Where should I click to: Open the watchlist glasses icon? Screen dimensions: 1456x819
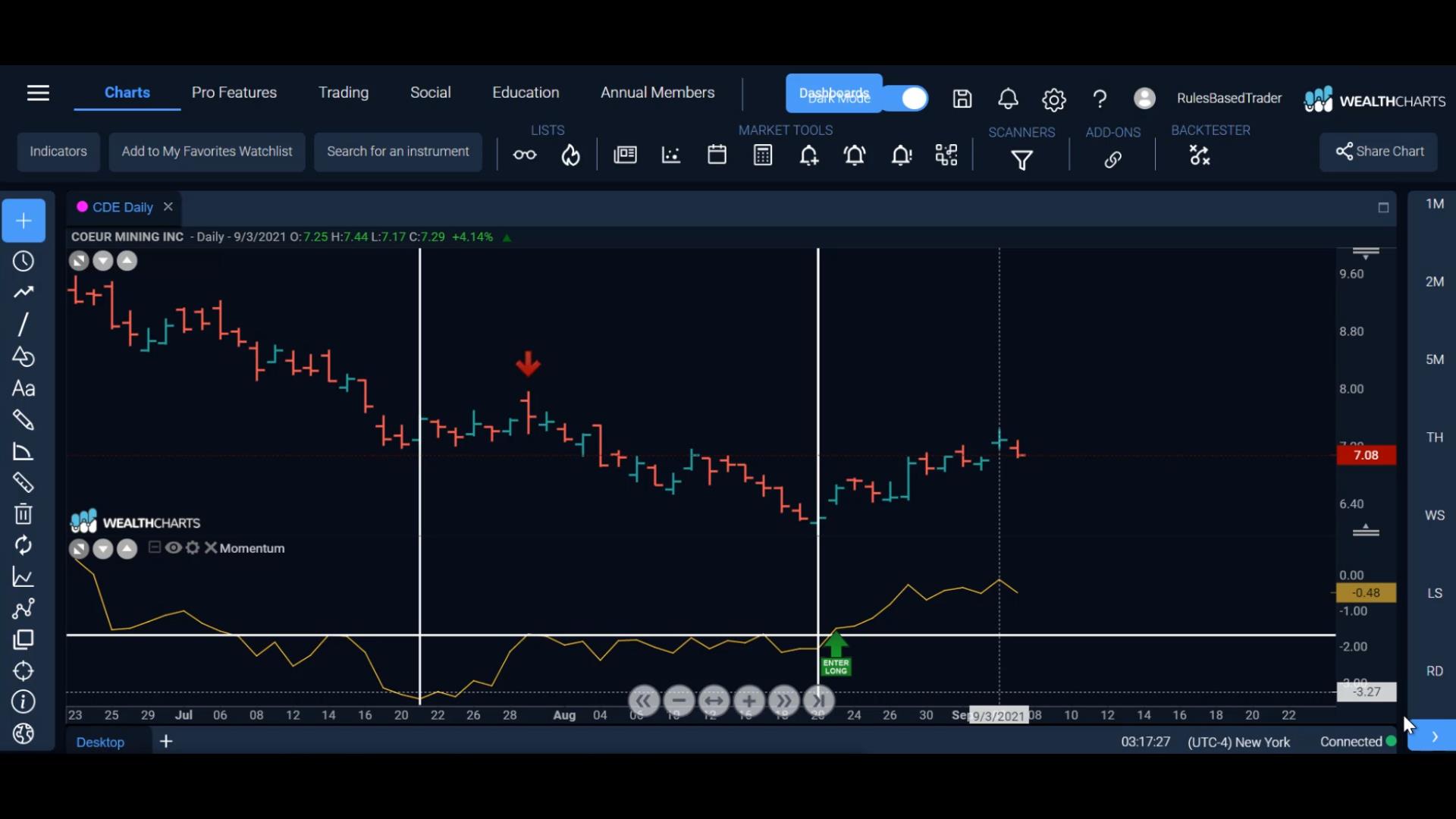pyautogui.click(x=525, y=155)
